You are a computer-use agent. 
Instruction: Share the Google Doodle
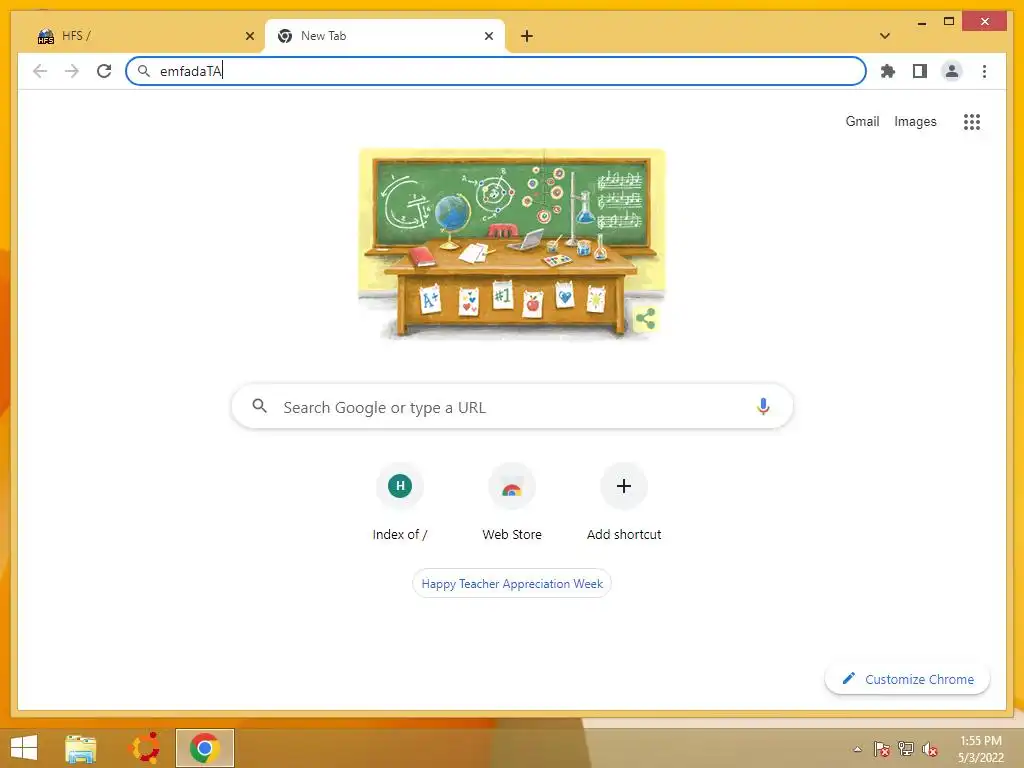click(x=645, y=319)
